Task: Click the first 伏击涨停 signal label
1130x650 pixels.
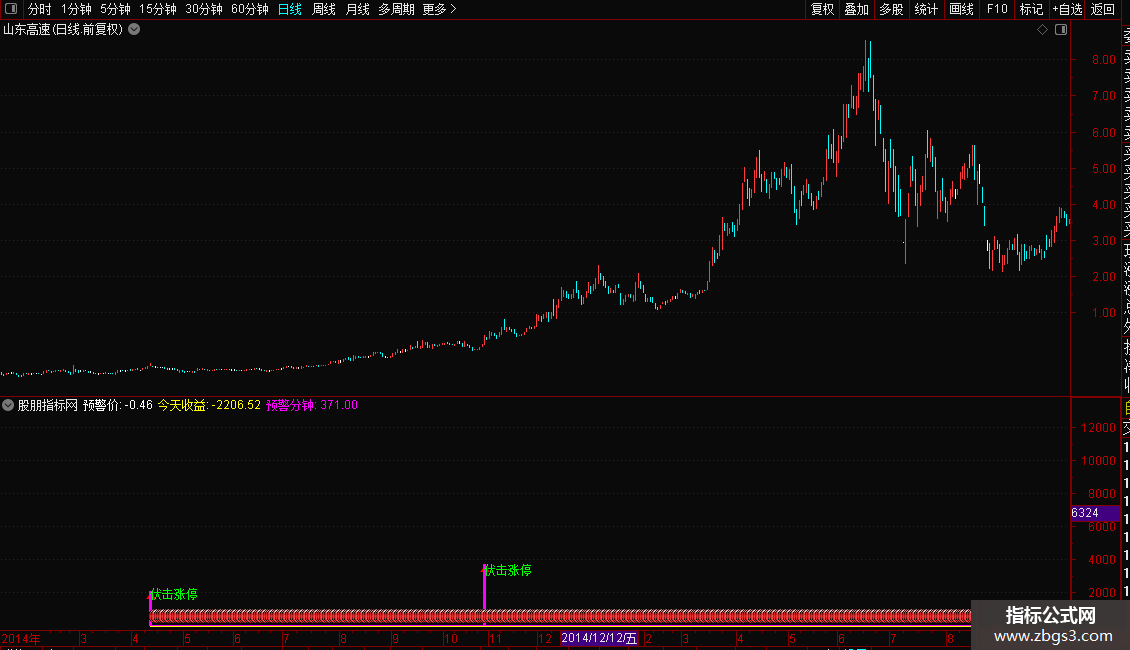Action: [x=174, y=595]
